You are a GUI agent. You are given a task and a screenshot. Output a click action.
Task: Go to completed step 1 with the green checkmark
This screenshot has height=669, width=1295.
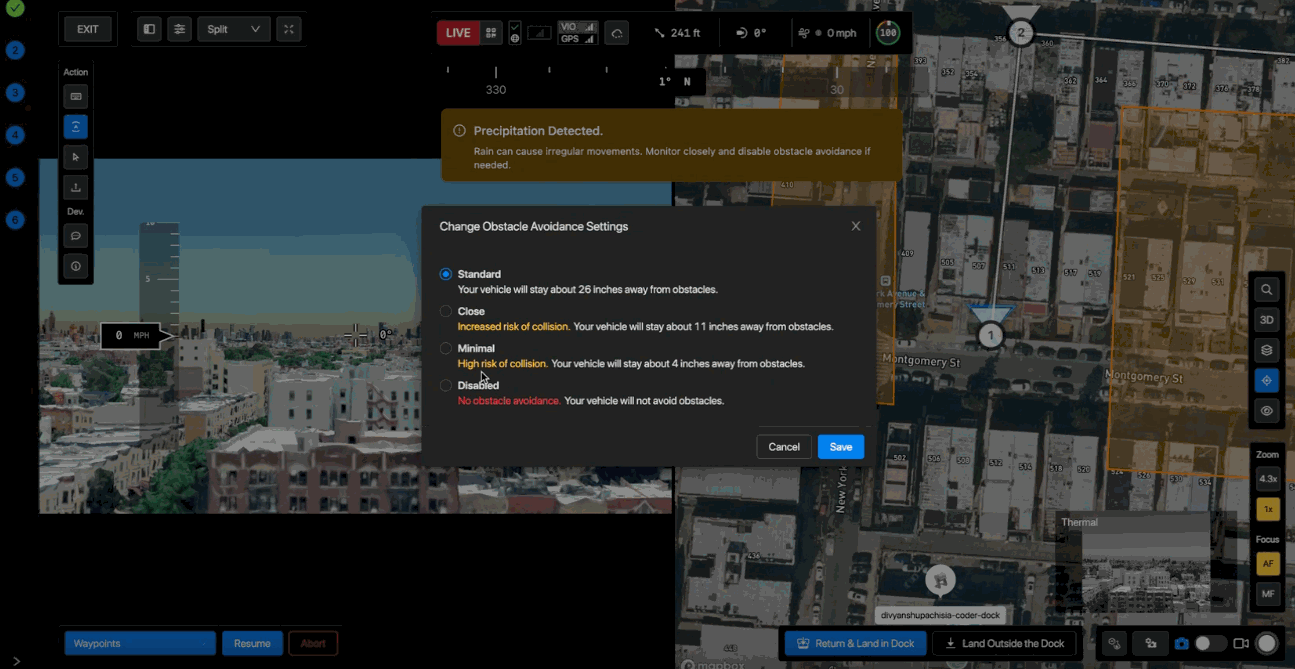[x=15, y=8]
